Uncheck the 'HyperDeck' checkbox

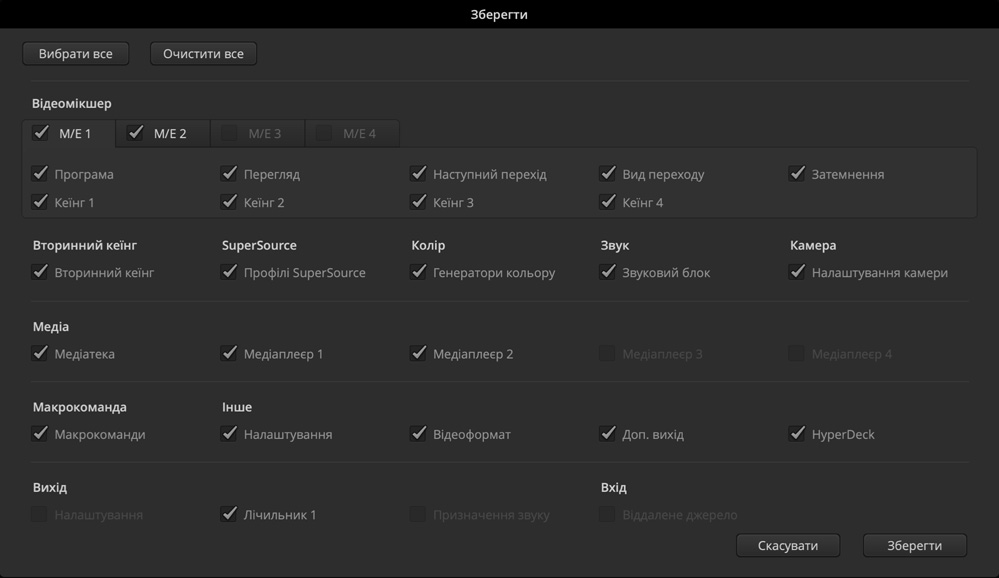pyautogui.click(x=797, y=434)
